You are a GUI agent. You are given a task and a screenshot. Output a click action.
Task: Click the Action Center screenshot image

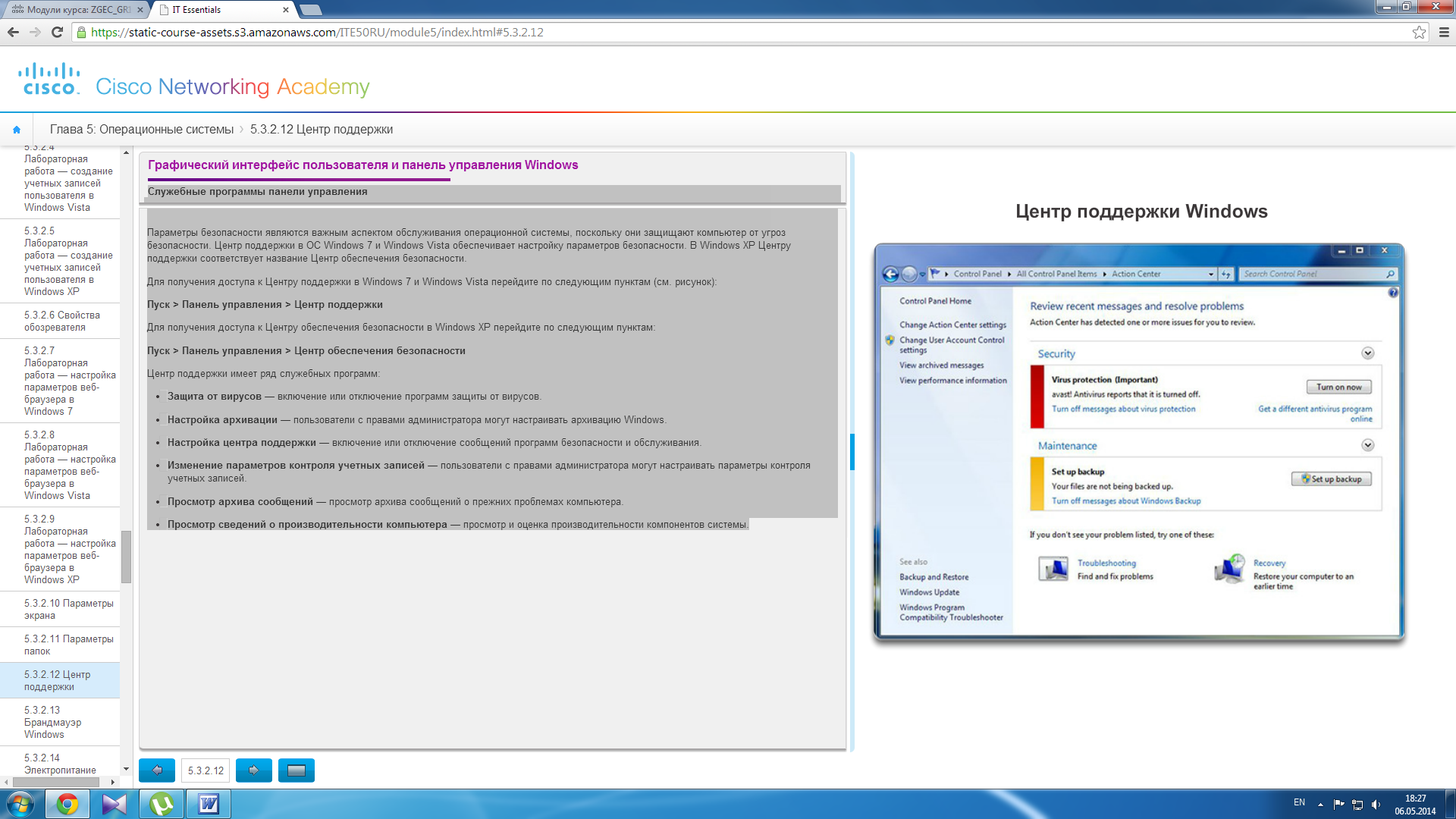pos(1139,444)
